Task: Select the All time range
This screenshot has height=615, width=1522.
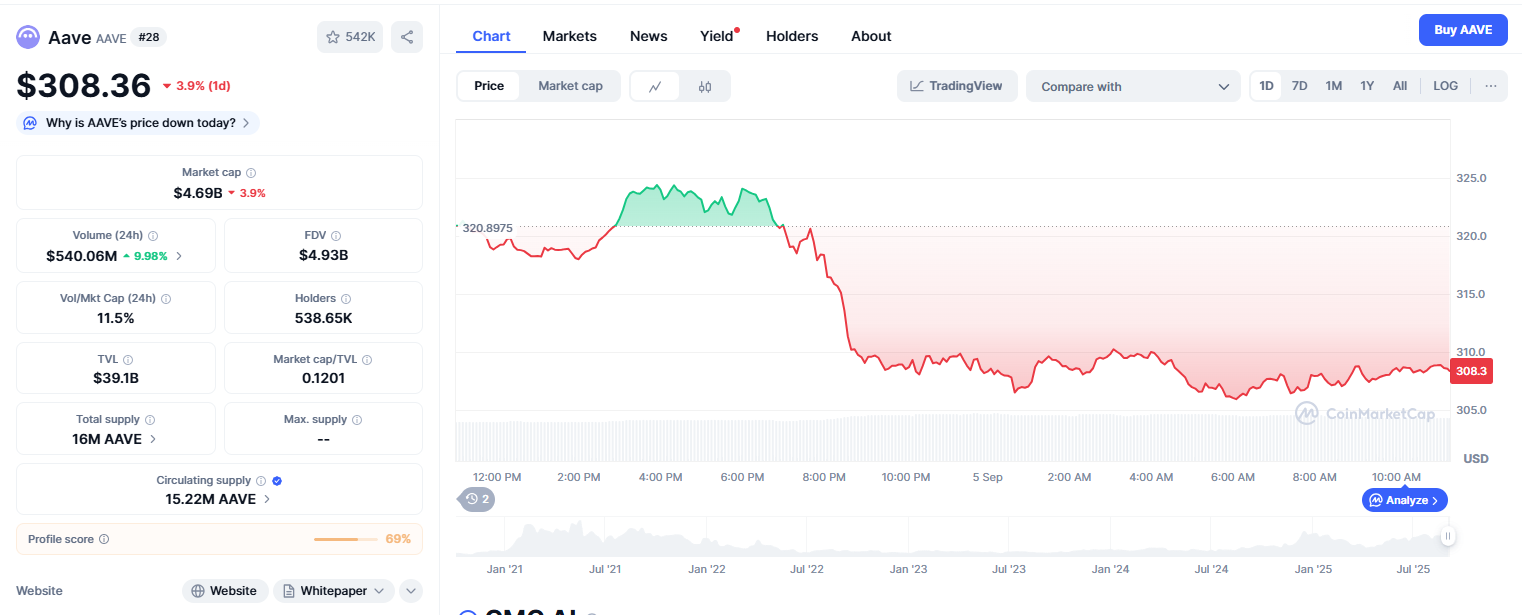Action: coord(1400,86)
